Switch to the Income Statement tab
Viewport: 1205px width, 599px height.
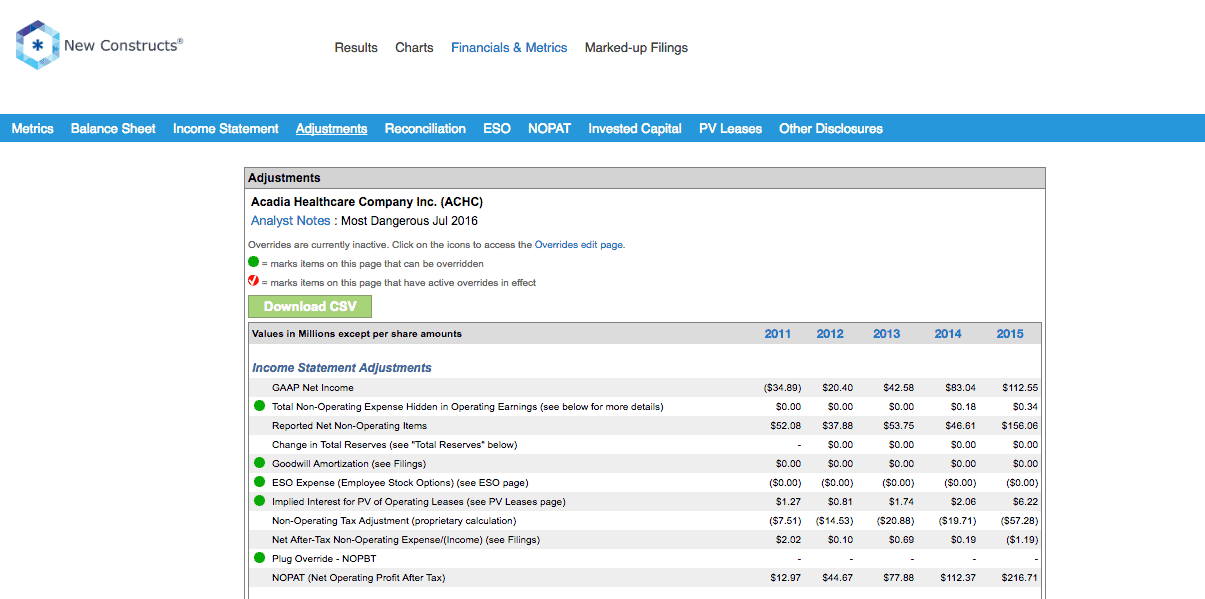point(225,128)
